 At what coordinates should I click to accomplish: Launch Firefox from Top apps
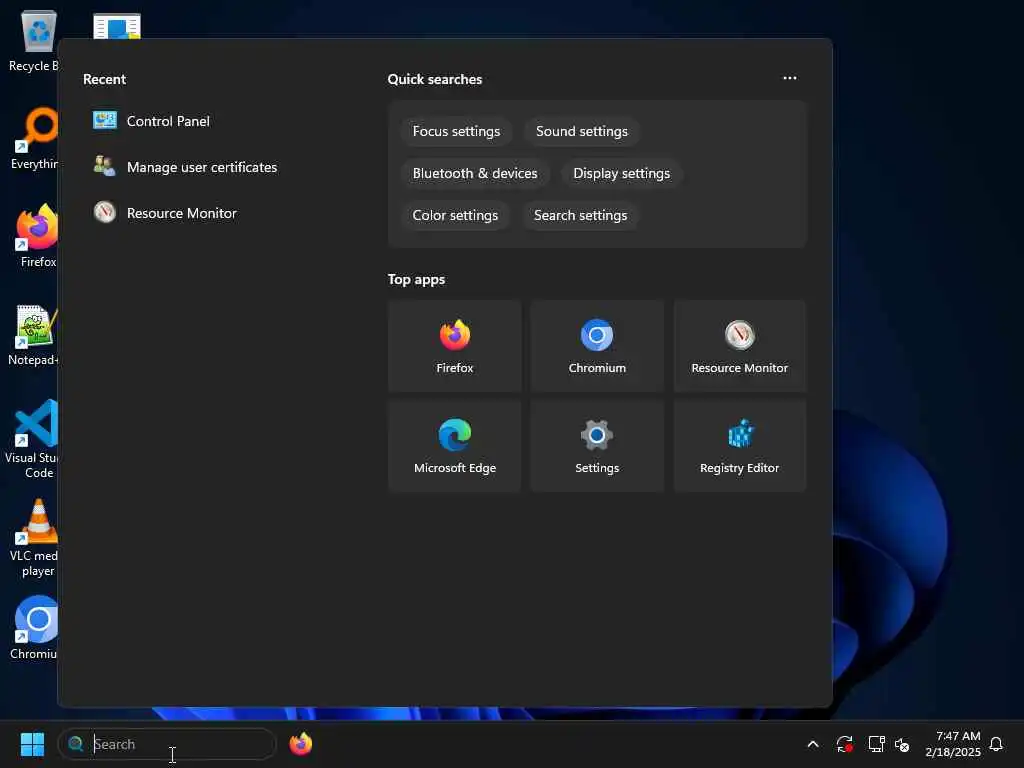[x=455, y=347]
